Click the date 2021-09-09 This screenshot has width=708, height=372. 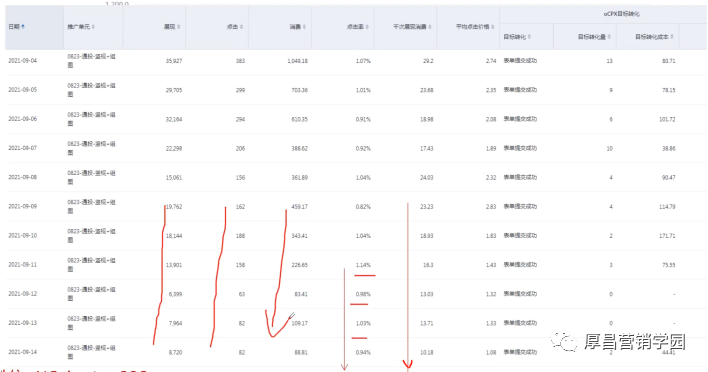tap(23, 206)
